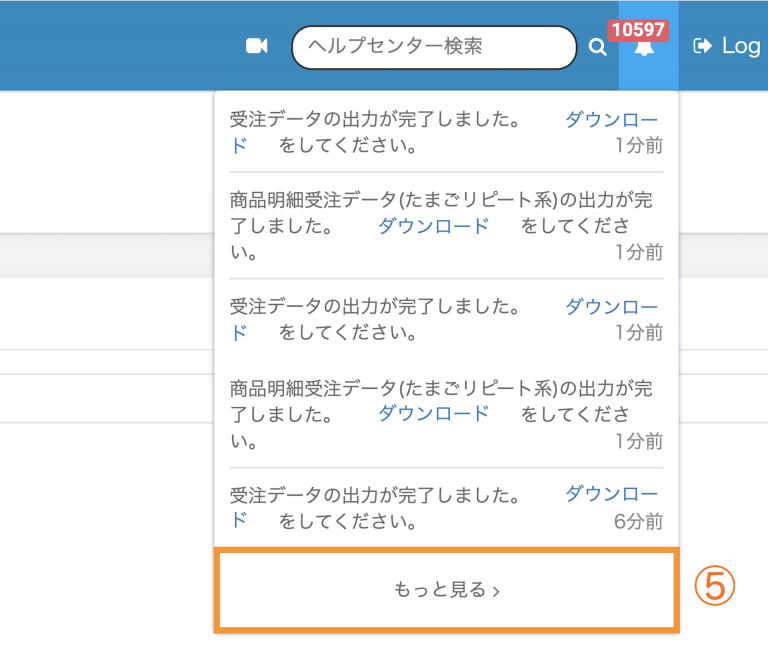This screenshot has height=663, width=768.
Task: Select the first 商品明細受注データ notification text
Action: coord(440,200)
